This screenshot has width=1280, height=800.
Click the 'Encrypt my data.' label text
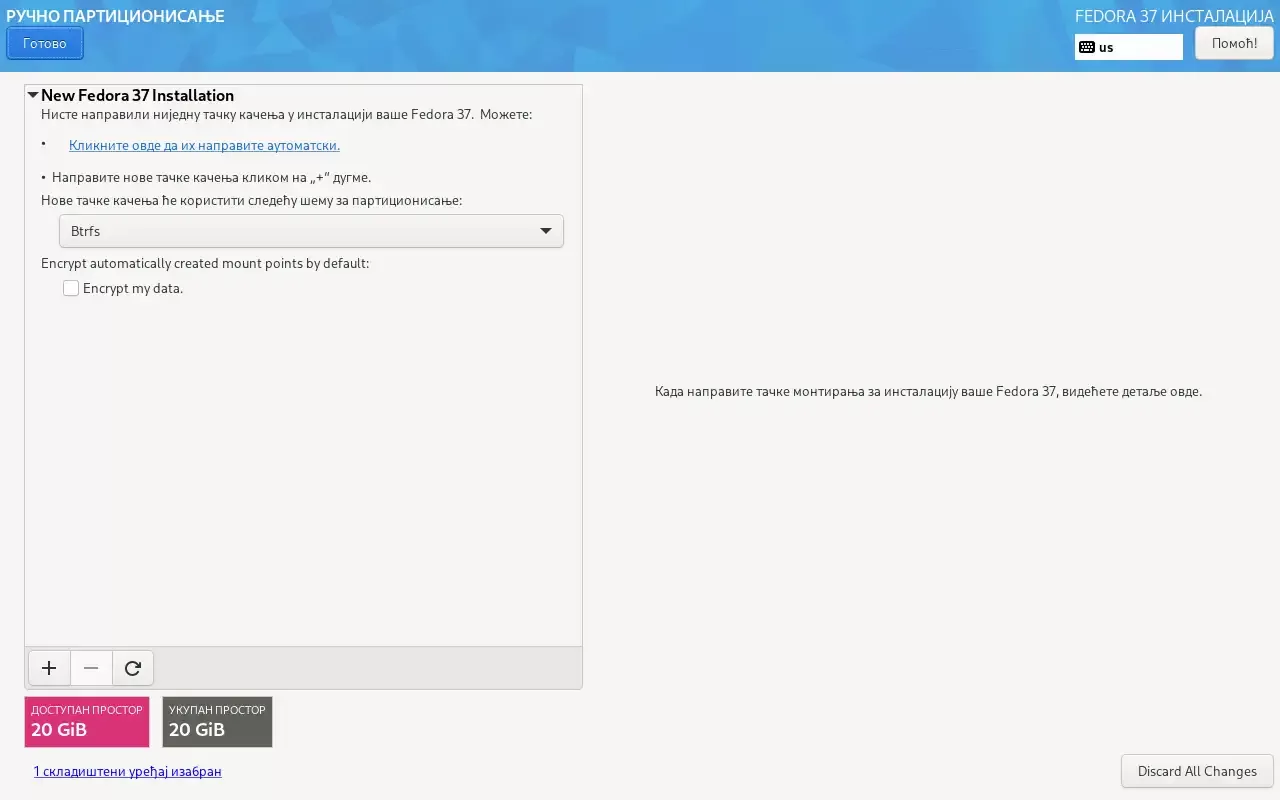[133, 288]
